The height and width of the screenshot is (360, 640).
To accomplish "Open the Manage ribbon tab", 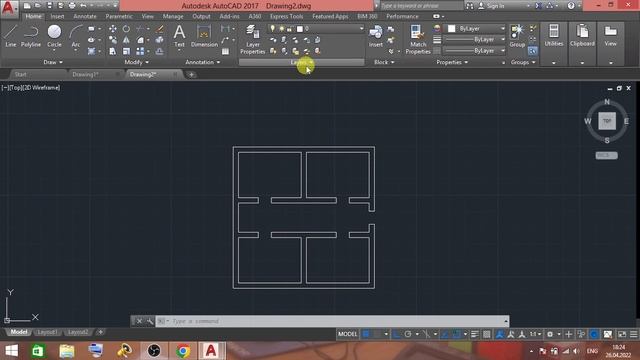I will 173,16.
